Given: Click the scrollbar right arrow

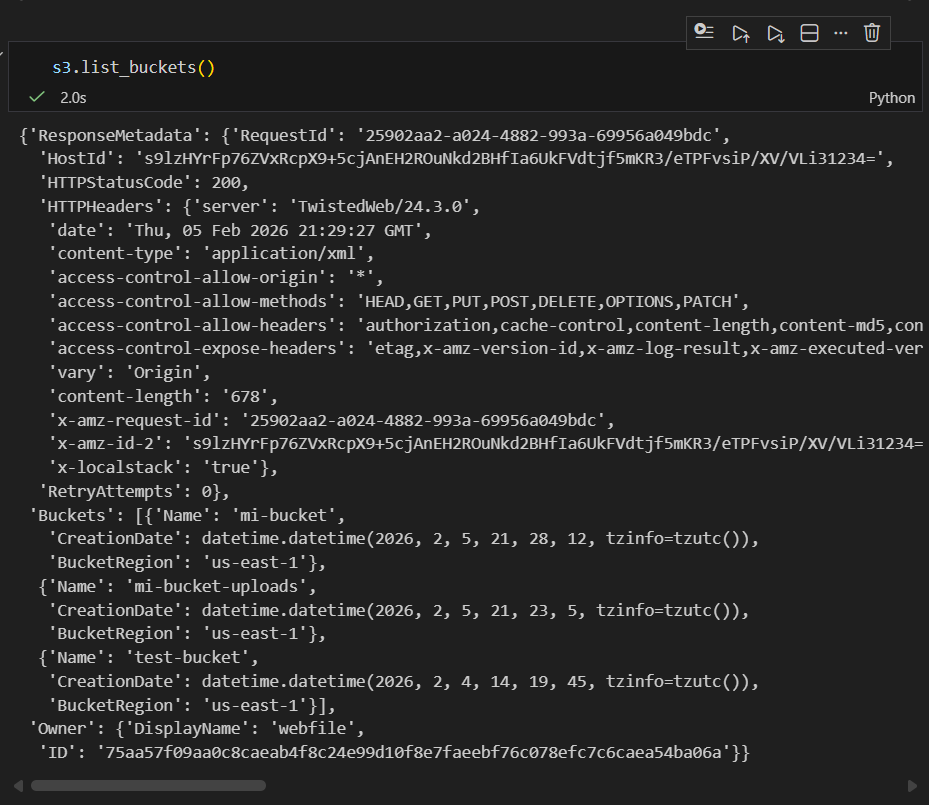Looking at the screenshot, I should point(911,786).
